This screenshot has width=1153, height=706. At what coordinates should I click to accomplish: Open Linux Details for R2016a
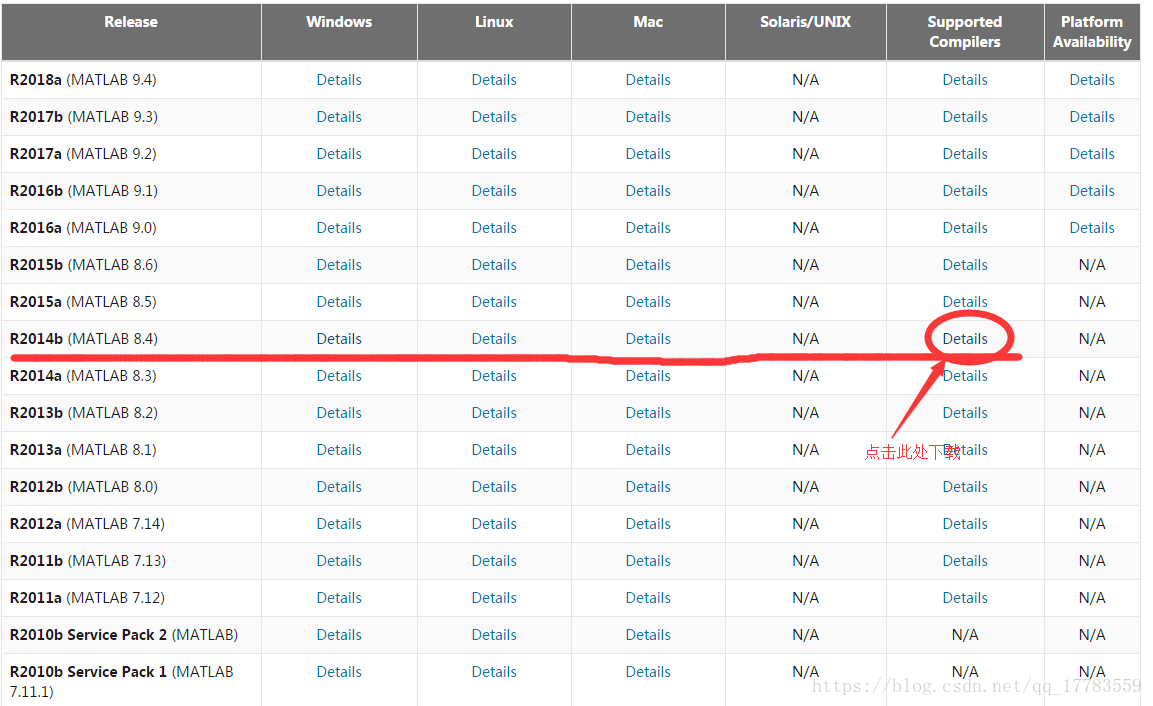point(494,228)
